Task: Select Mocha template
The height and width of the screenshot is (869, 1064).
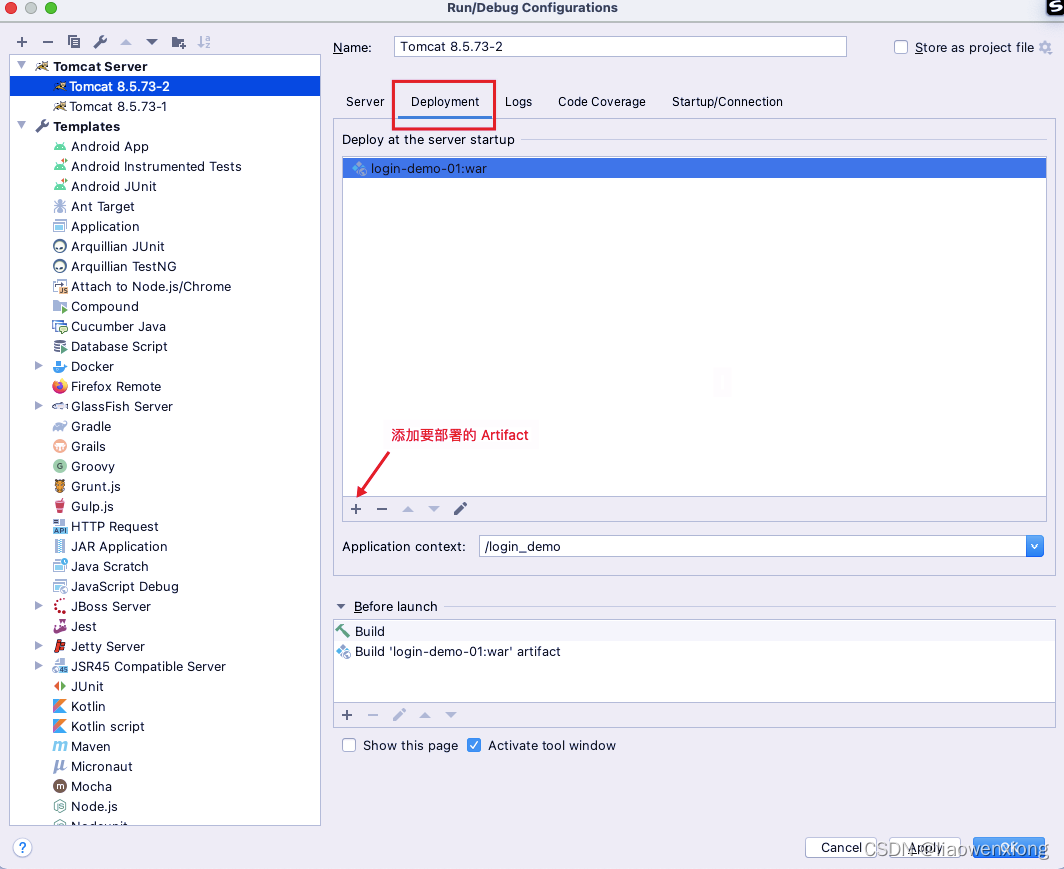Action: click(83, 786)
